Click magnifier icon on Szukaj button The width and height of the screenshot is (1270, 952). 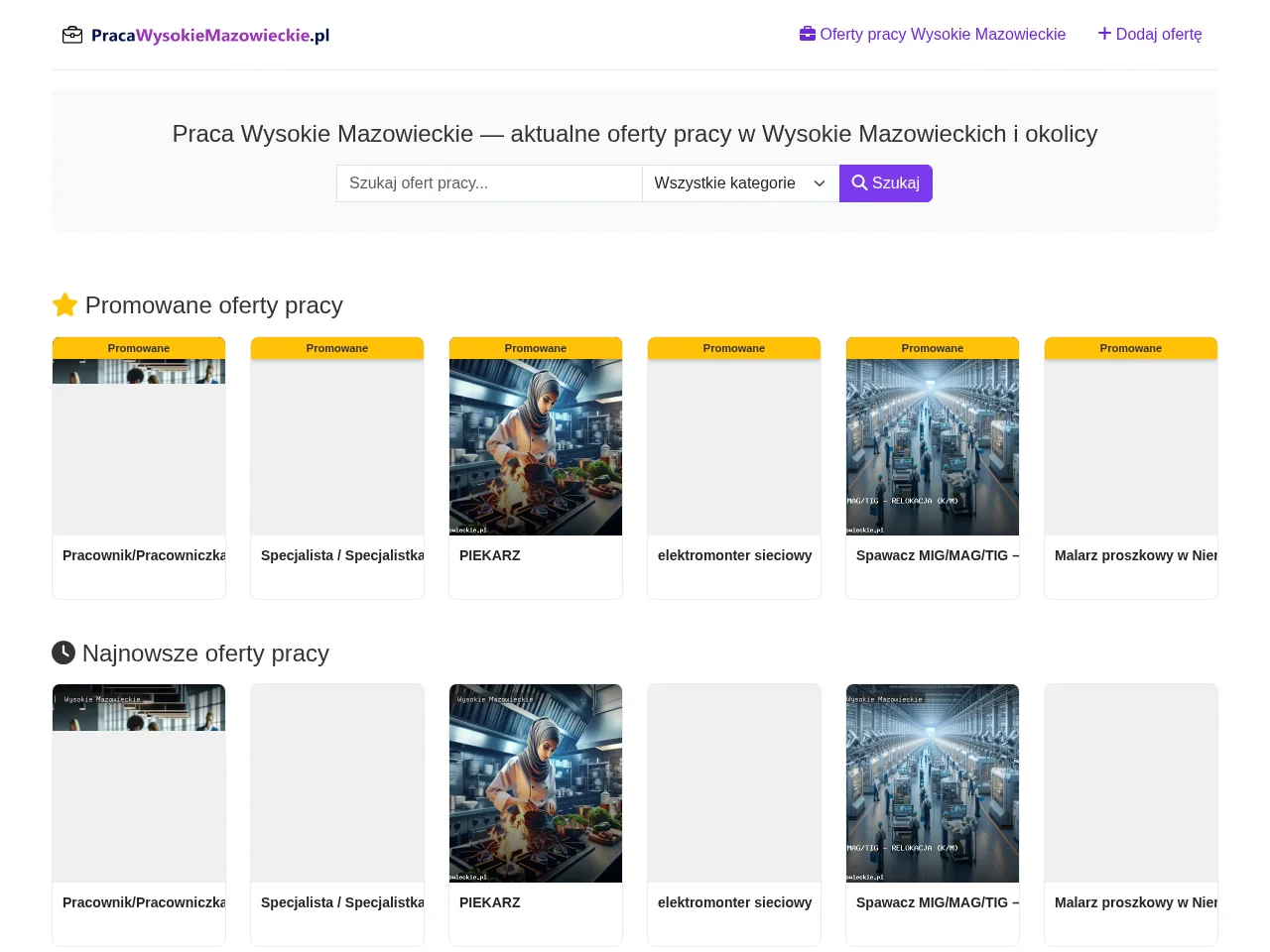pyautogui.click(x=859, y=183)
